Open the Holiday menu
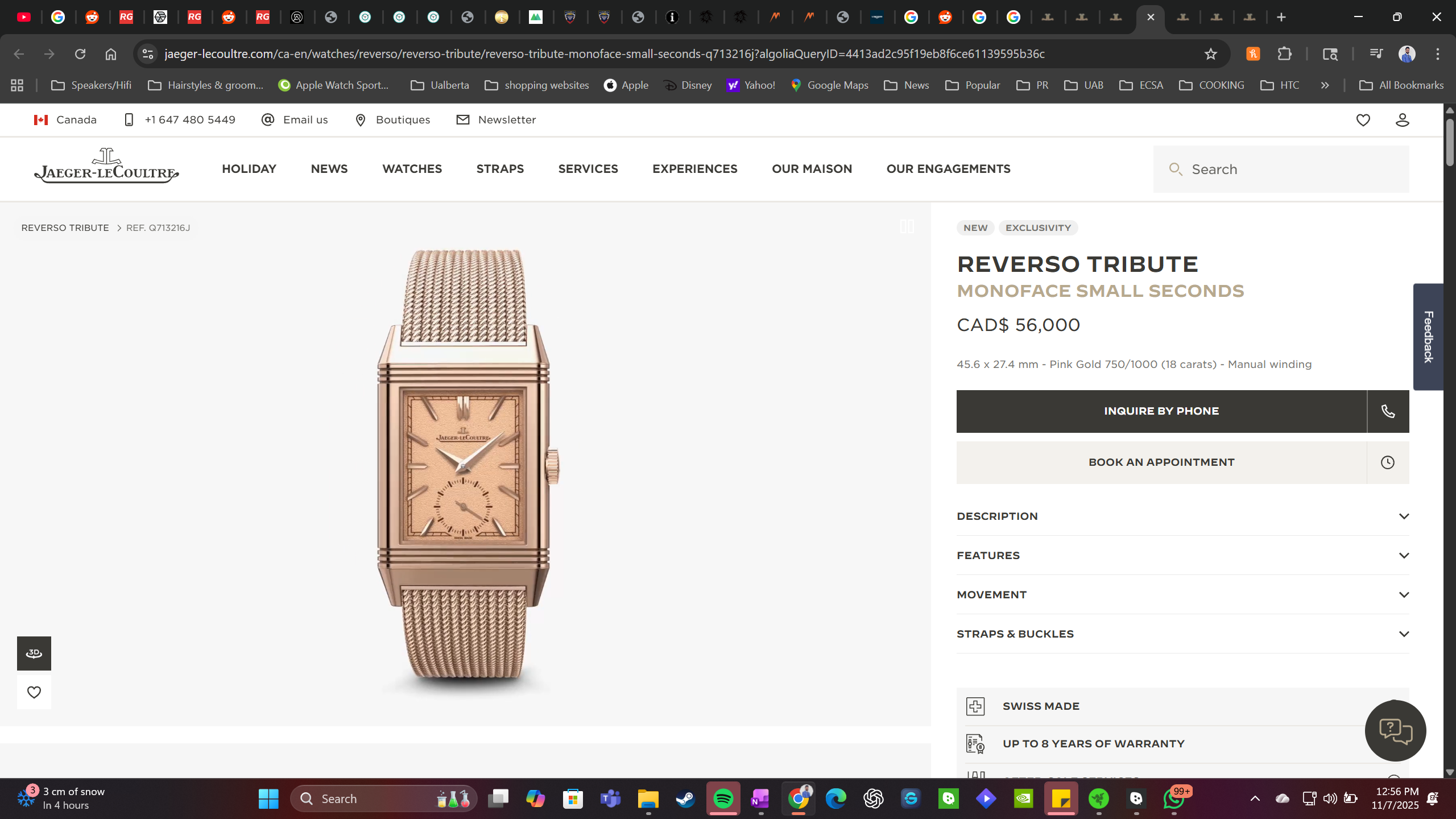This screenshot has height=819, width=1456. (x=249, y=169)
